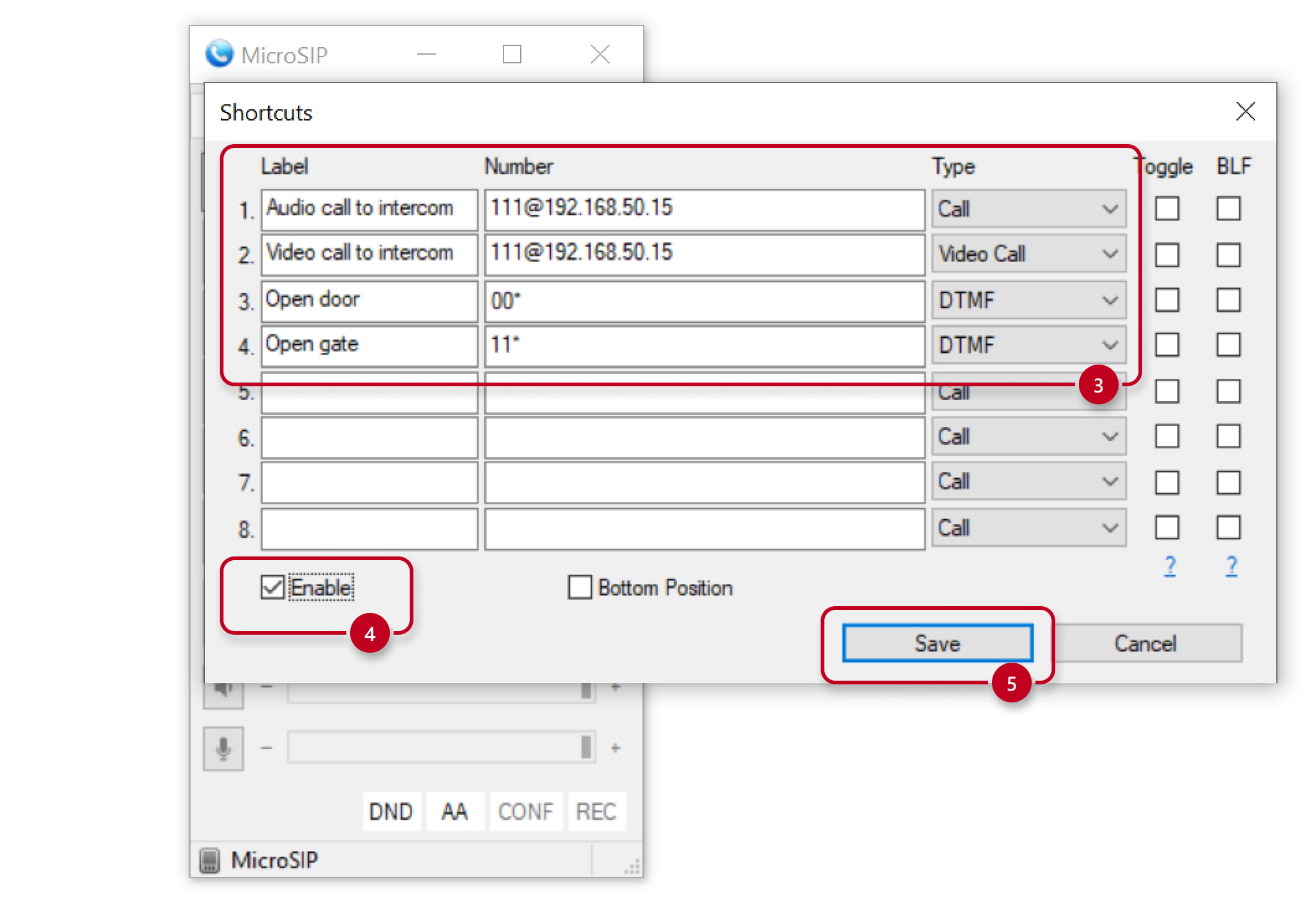The height and width of the screenshot is (903, 1316).
Task: Open the DTMF type dropdown for Open door
Action: [1029, 301]
